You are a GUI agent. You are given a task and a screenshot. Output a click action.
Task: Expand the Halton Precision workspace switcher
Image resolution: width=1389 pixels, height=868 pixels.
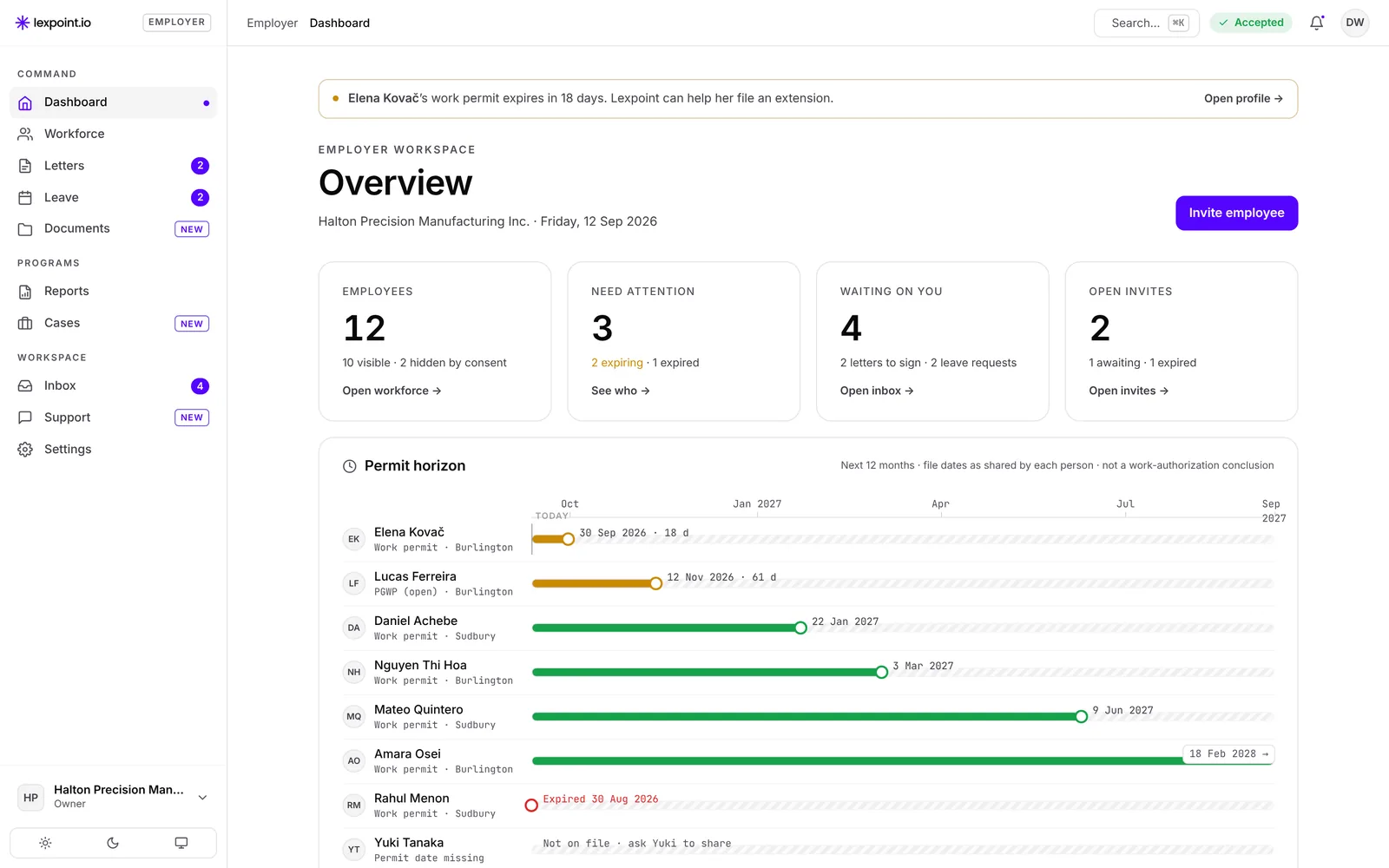(114, 797)
